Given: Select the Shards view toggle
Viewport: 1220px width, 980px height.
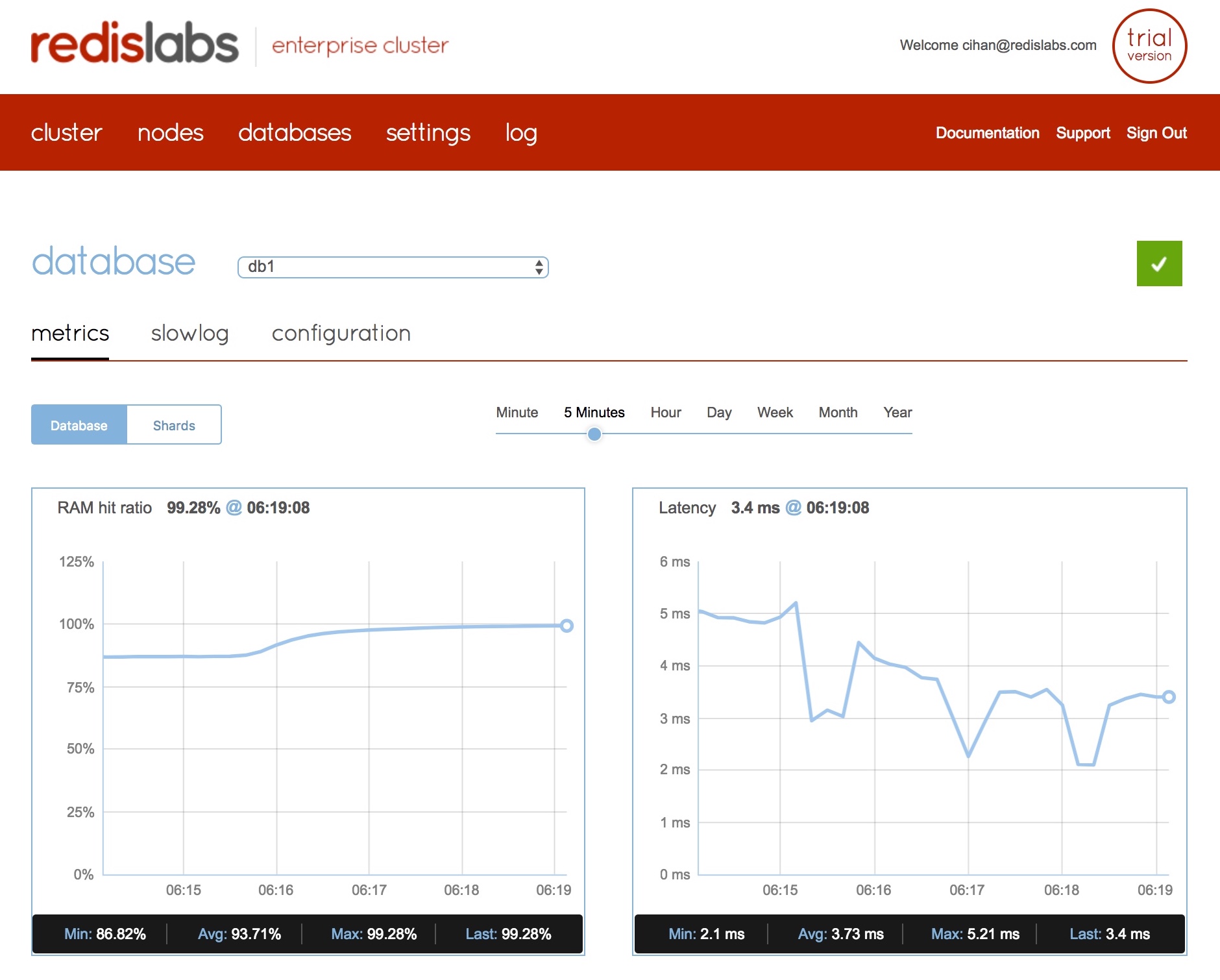Looking at the screenshot, I should click(x=174, y=425).
